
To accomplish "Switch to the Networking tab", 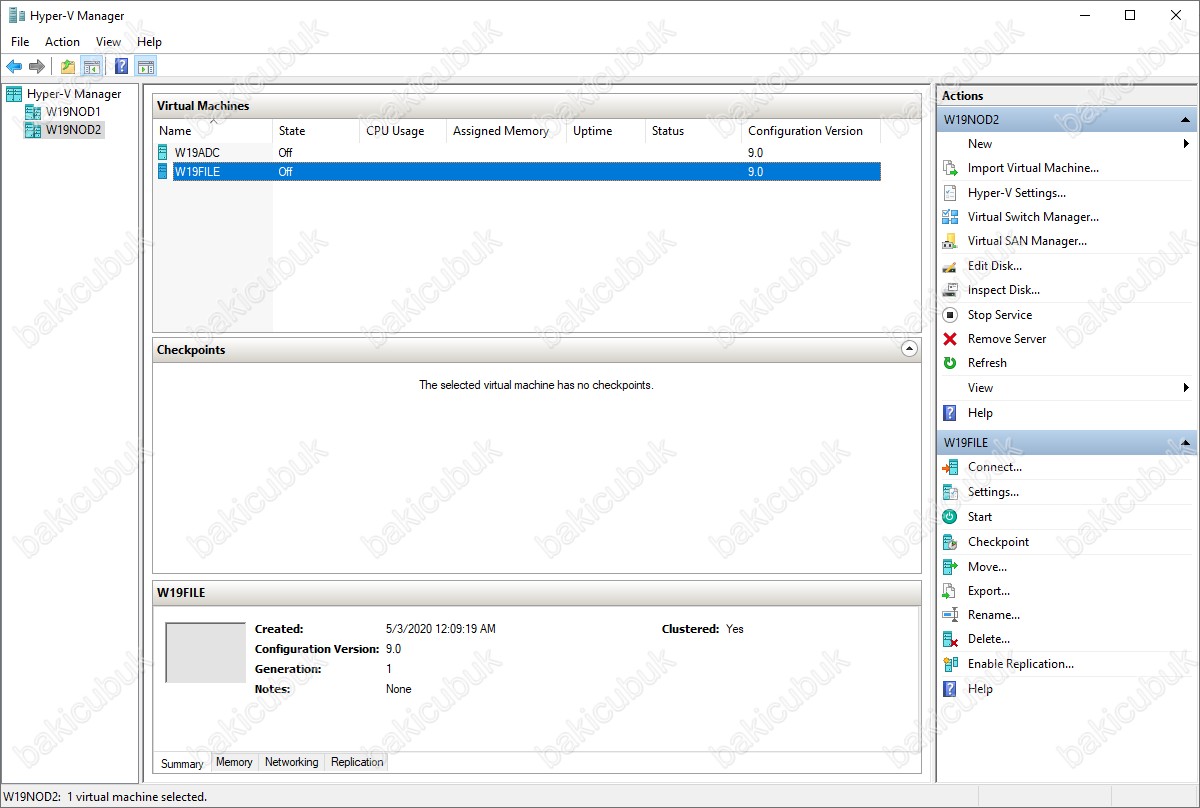I will coord(291,762).
